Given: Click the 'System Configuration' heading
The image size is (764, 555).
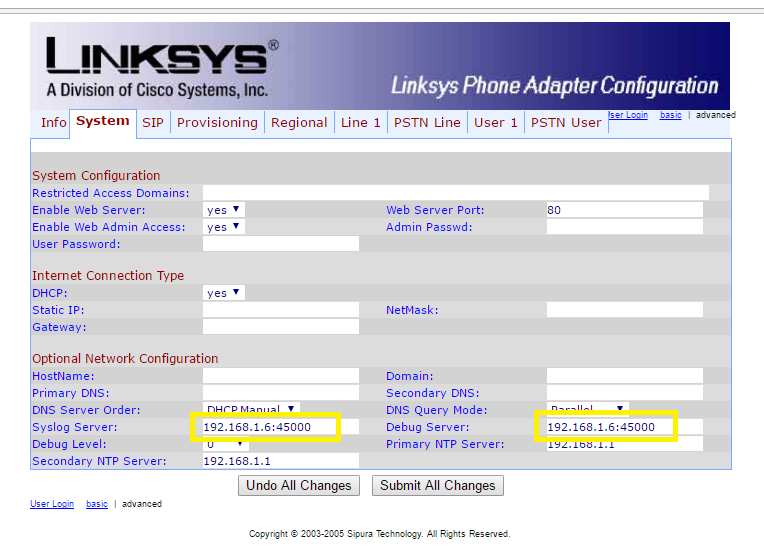Looking at the screenshot, I should (96, 175).
